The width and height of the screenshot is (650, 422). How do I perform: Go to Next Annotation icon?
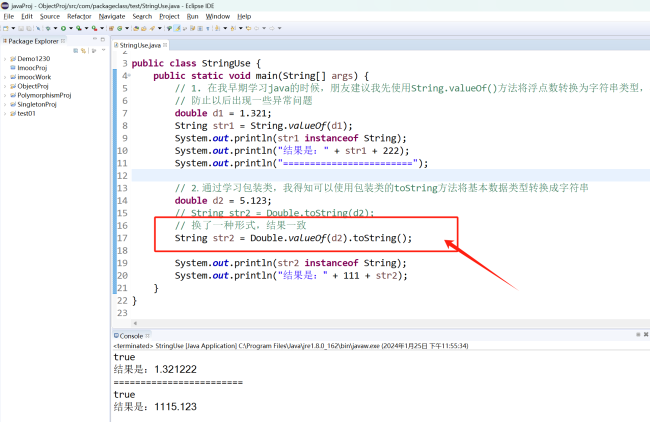click(x=217, y=28)
